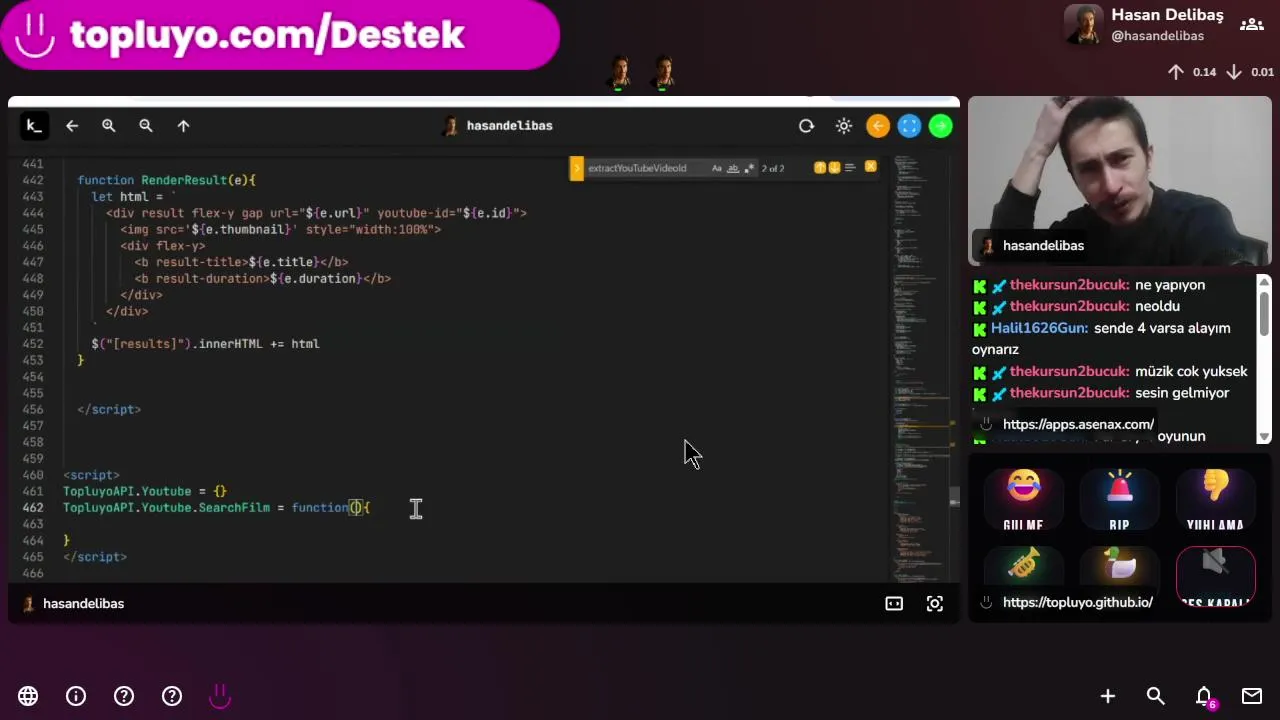Click the editor vertical scrollbar thumb

pyautogui.click(x=954, y=497)
